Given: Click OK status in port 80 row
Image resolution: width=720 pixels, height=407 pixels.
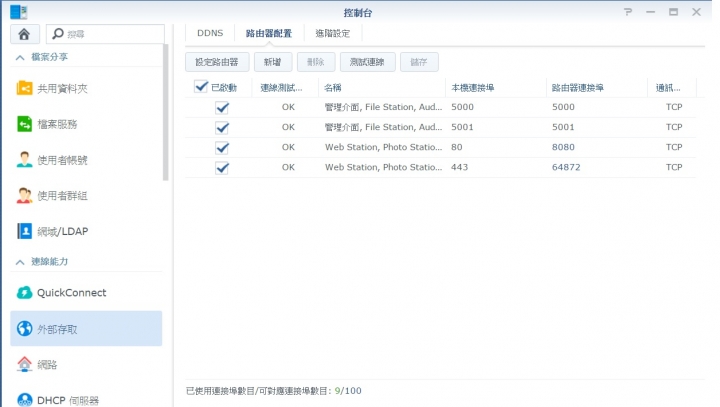Looking at the screenshot, I should 288,147.
